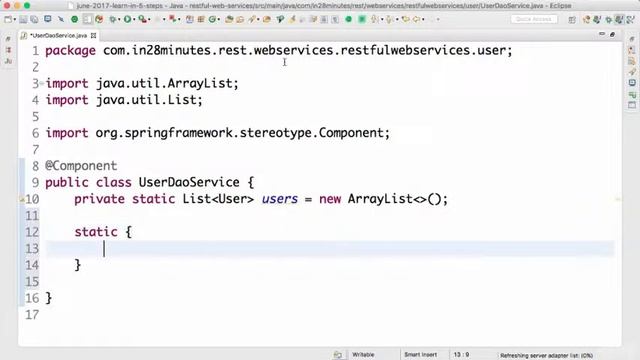The width and height of the screenshot is (640, 360).
Task: Open the JUnit view in left sidebar
Action: [8, 61]
